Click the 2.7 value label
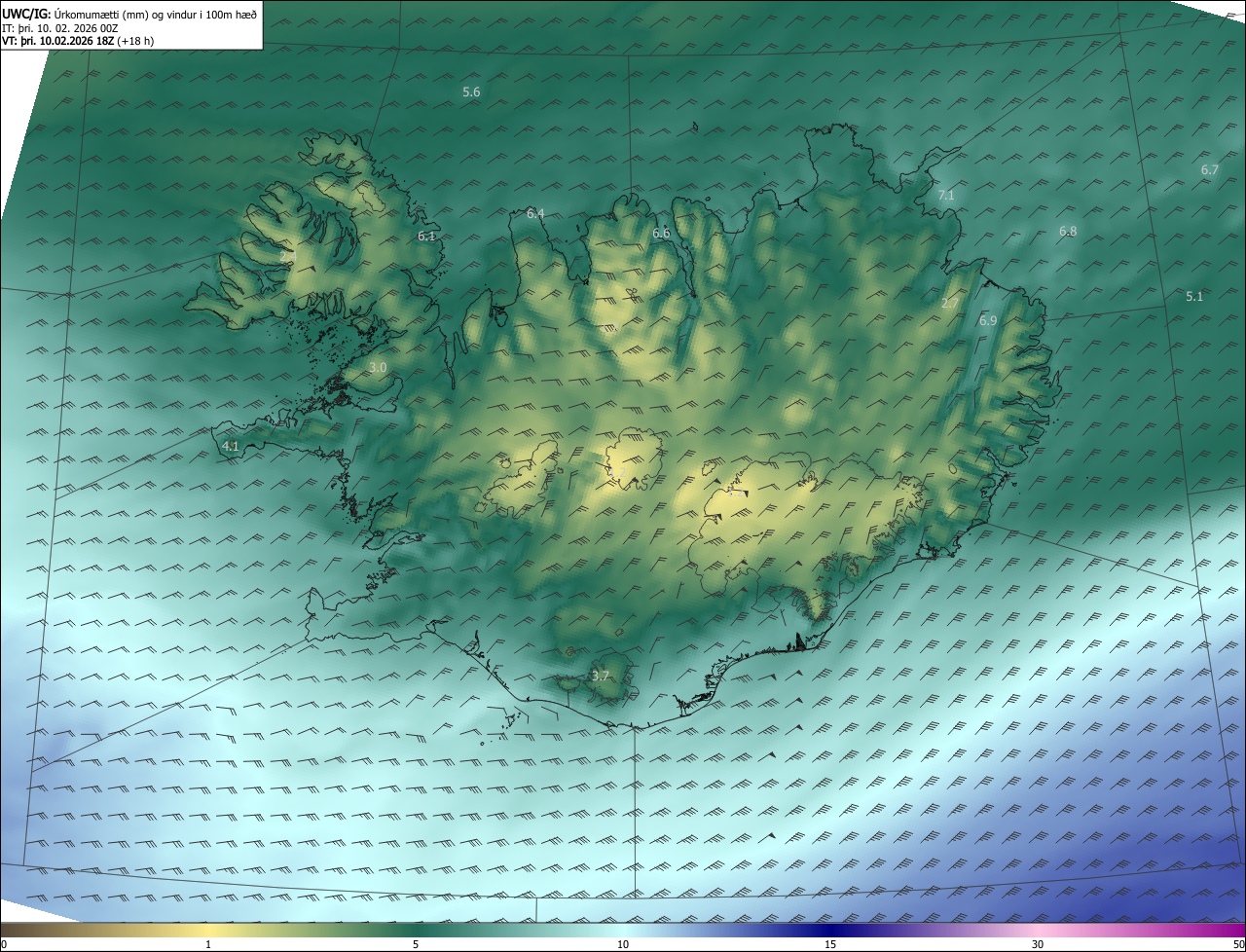Screen dimensions: 1246x952 [x=950, y=304]
